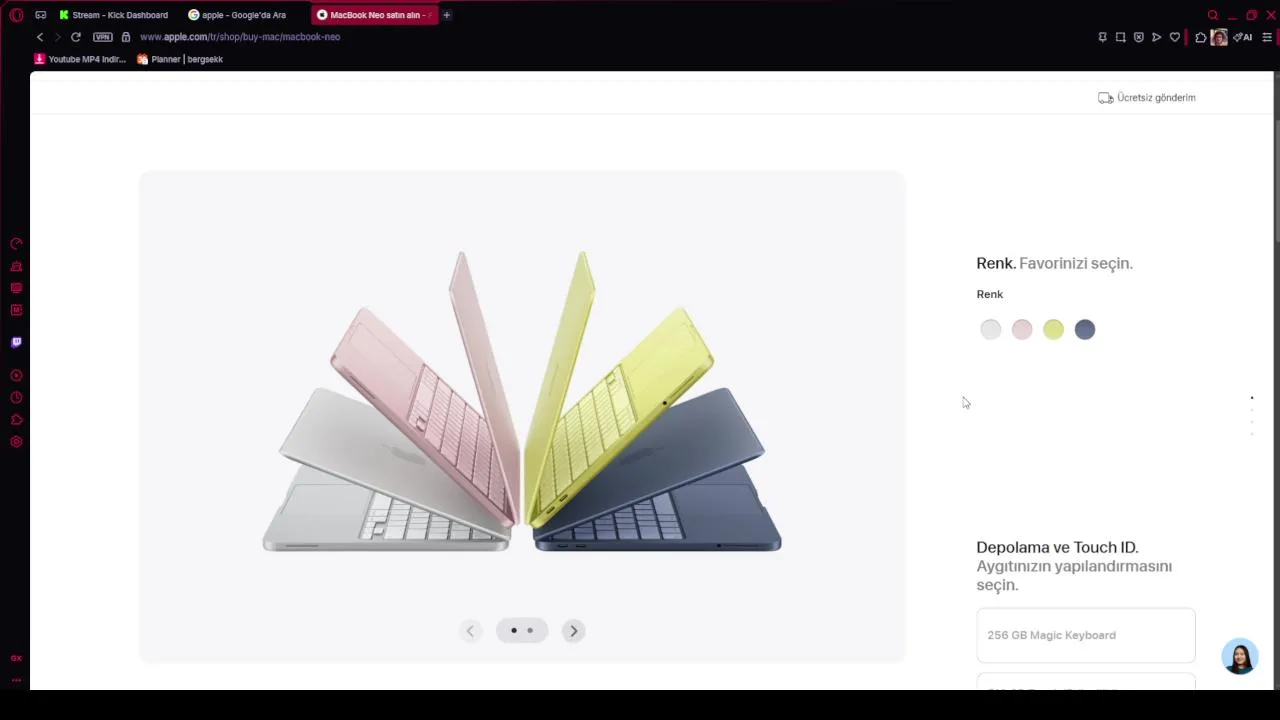Take a snapshot with the capture icon
The image size is (1280, 720).
coord(1120,37)
